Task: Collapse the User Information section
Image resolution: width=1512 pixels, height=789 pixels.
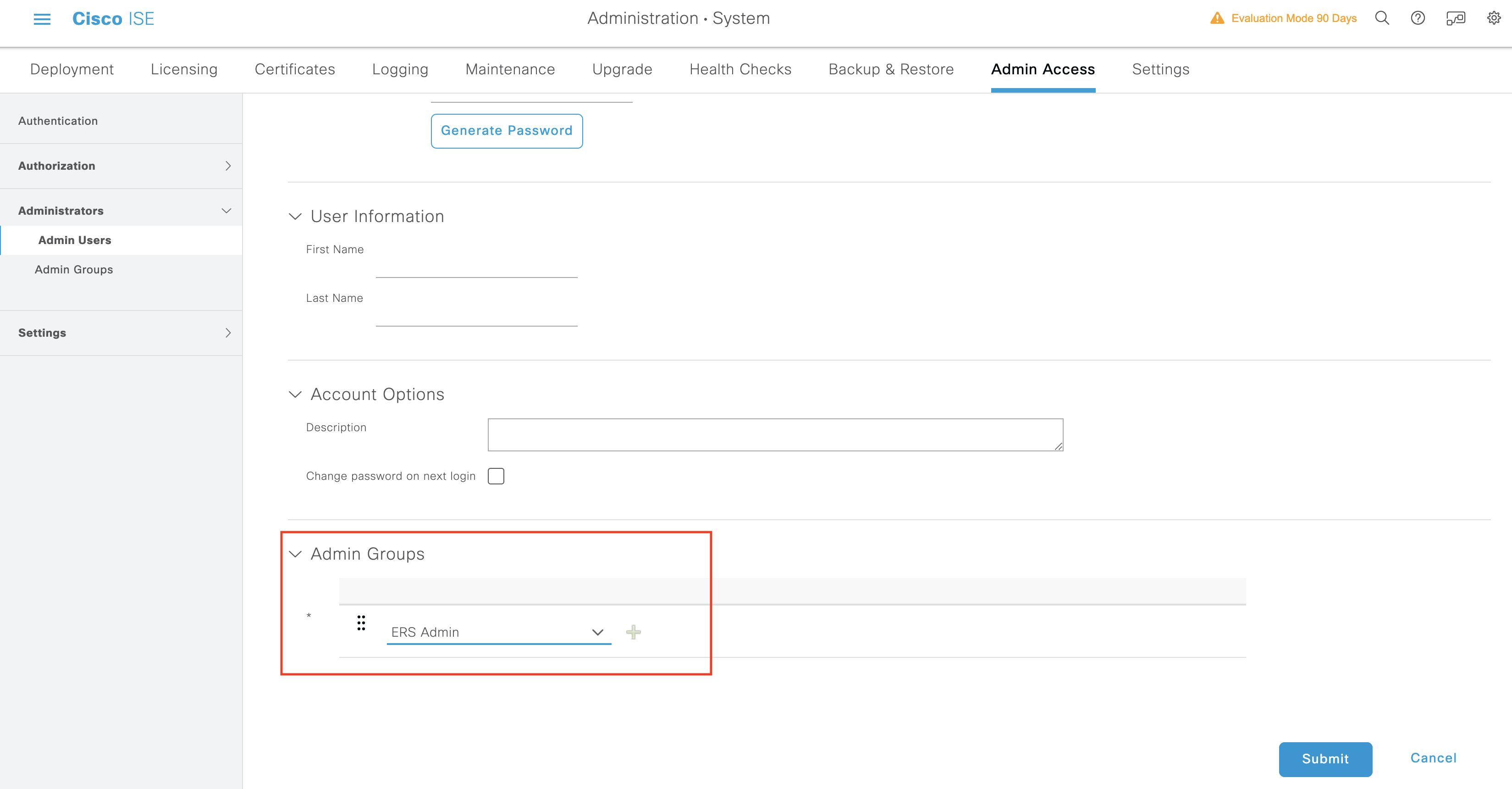Action: (x=295, y=216)
